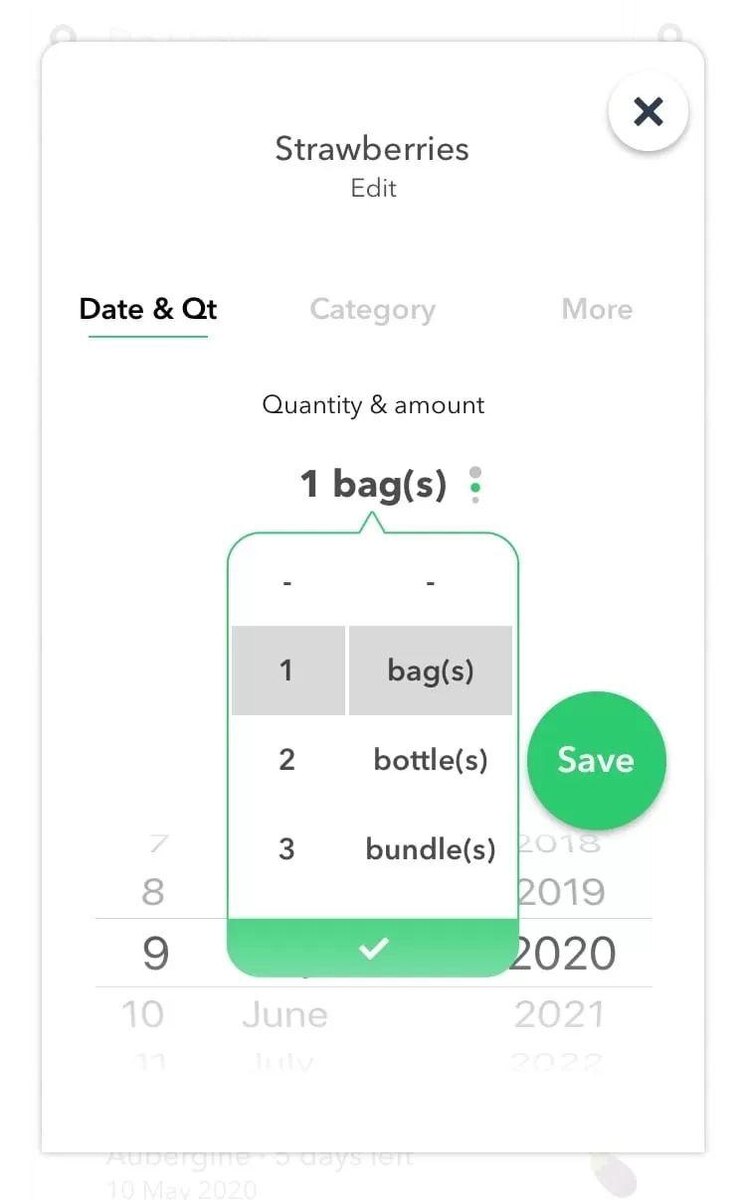This screenshot has height=1200, width=746.
Task: Close the Strawberries edit dialog
Action: [648, 111]
